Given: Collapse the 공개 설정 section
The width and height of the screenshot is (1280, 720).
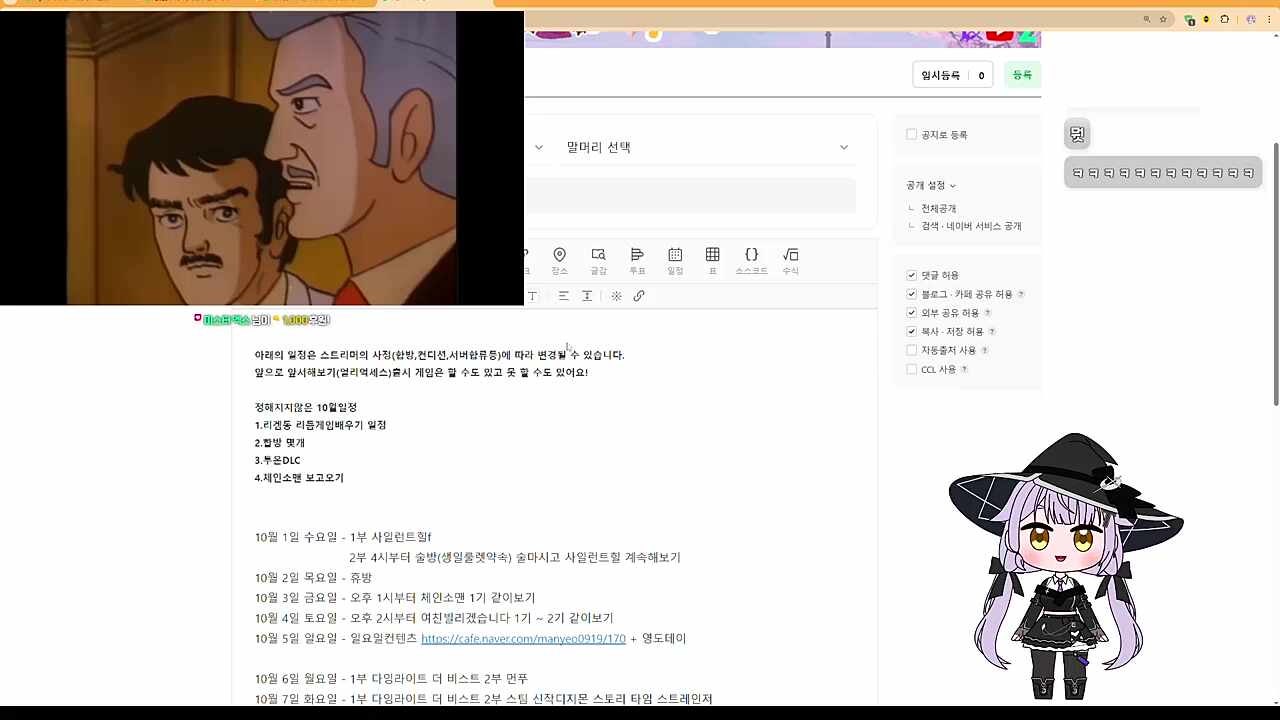Looking at the screenshot, I should pyautogui.click(x=931, y=185).
